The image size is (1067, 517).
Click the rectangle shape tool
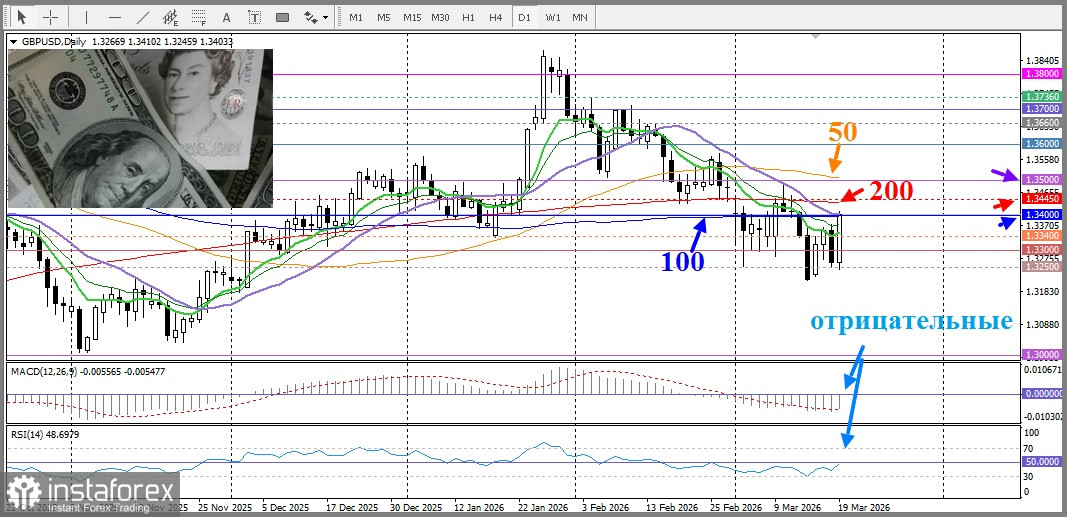(x=282, y=17)
